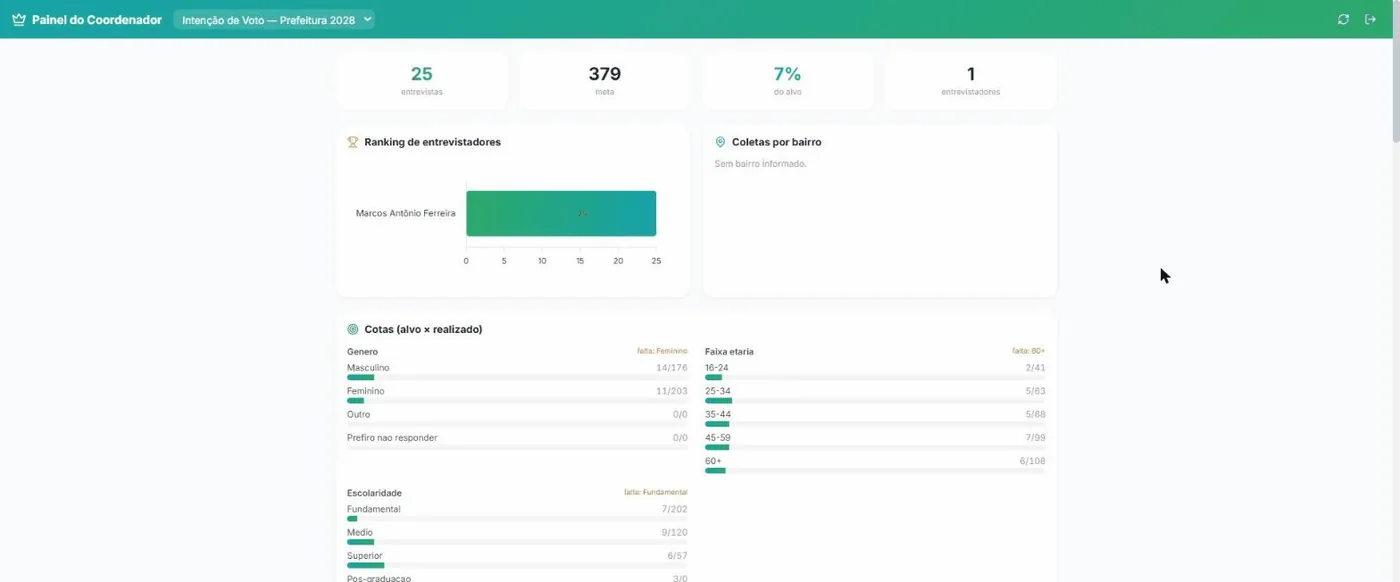Click the Faixa etaria section label
Image resolution: width=1400 pixels, height=582 pixels.
pos(729,352)
